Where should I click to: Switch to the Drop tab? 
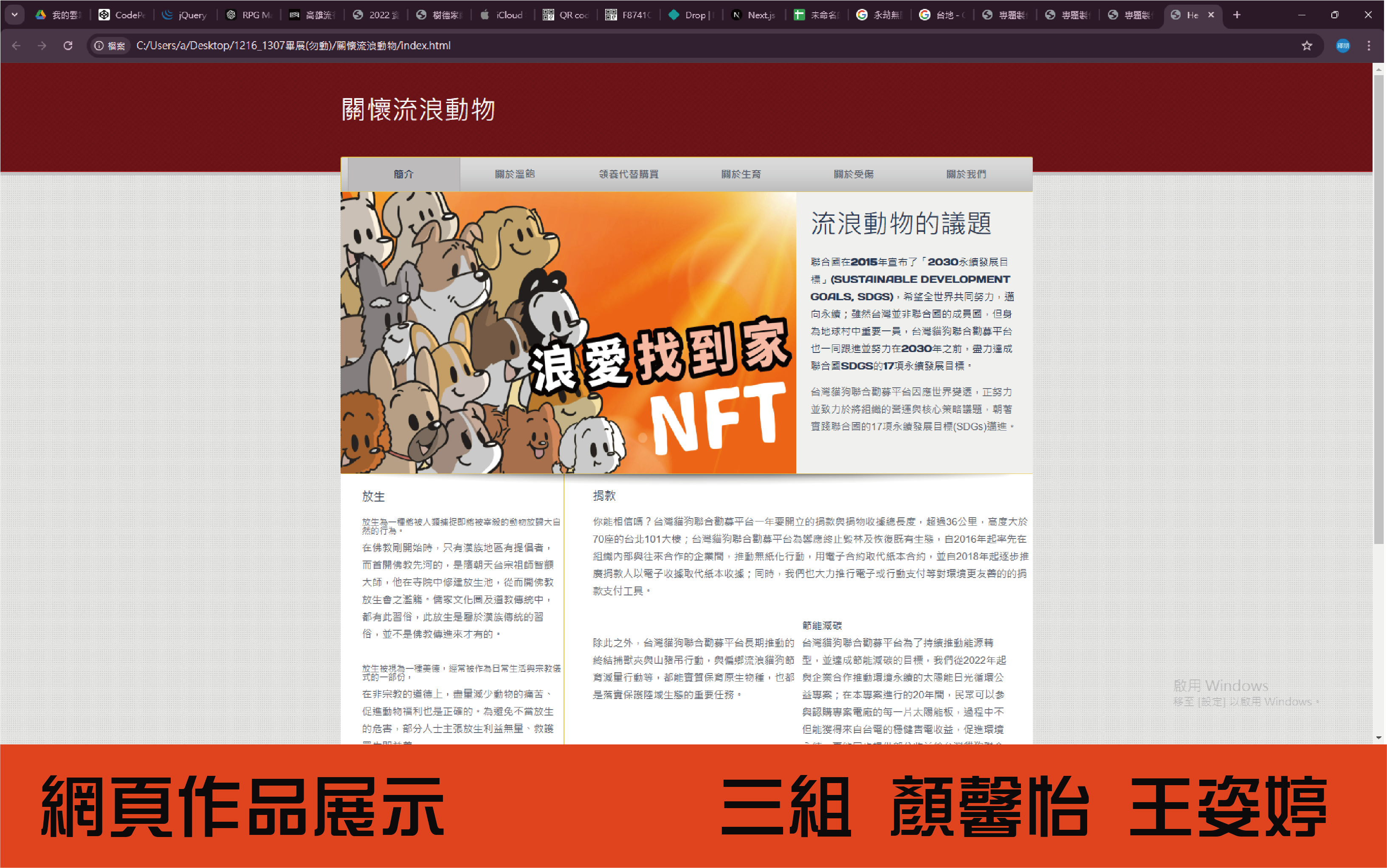[x=691, y=15]
